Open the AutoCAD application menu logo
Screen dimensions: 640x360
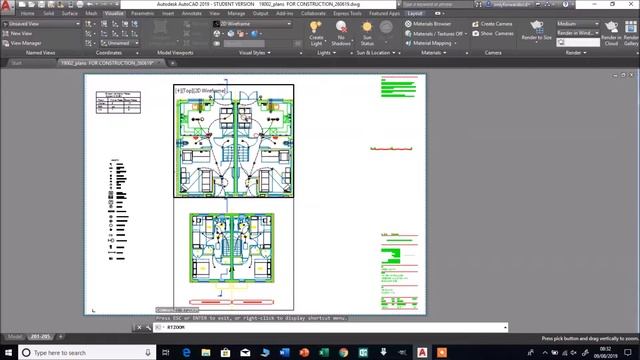(7, 6)
